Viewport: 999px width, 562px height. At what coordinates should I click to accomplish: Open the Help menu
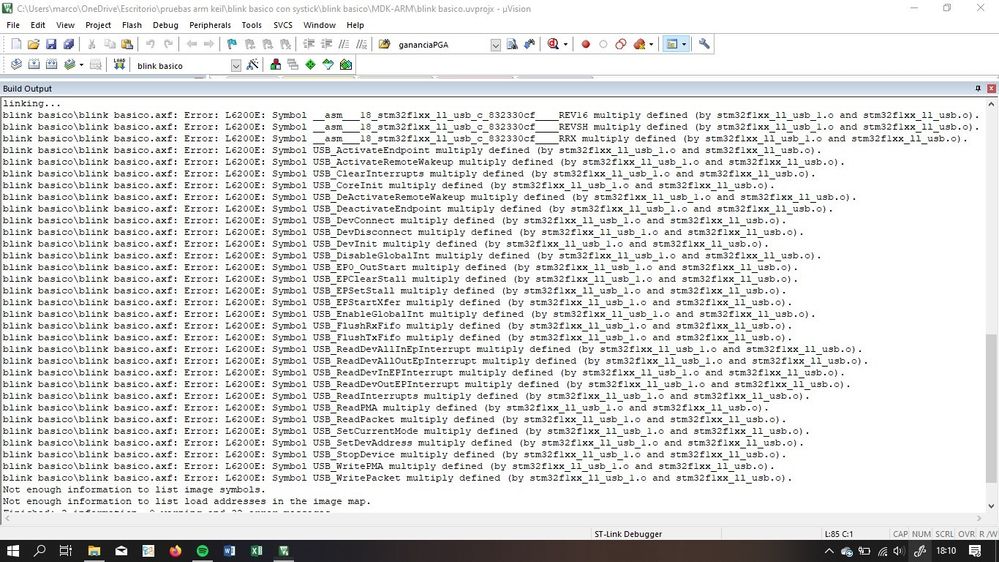click(x=355, y=25)
